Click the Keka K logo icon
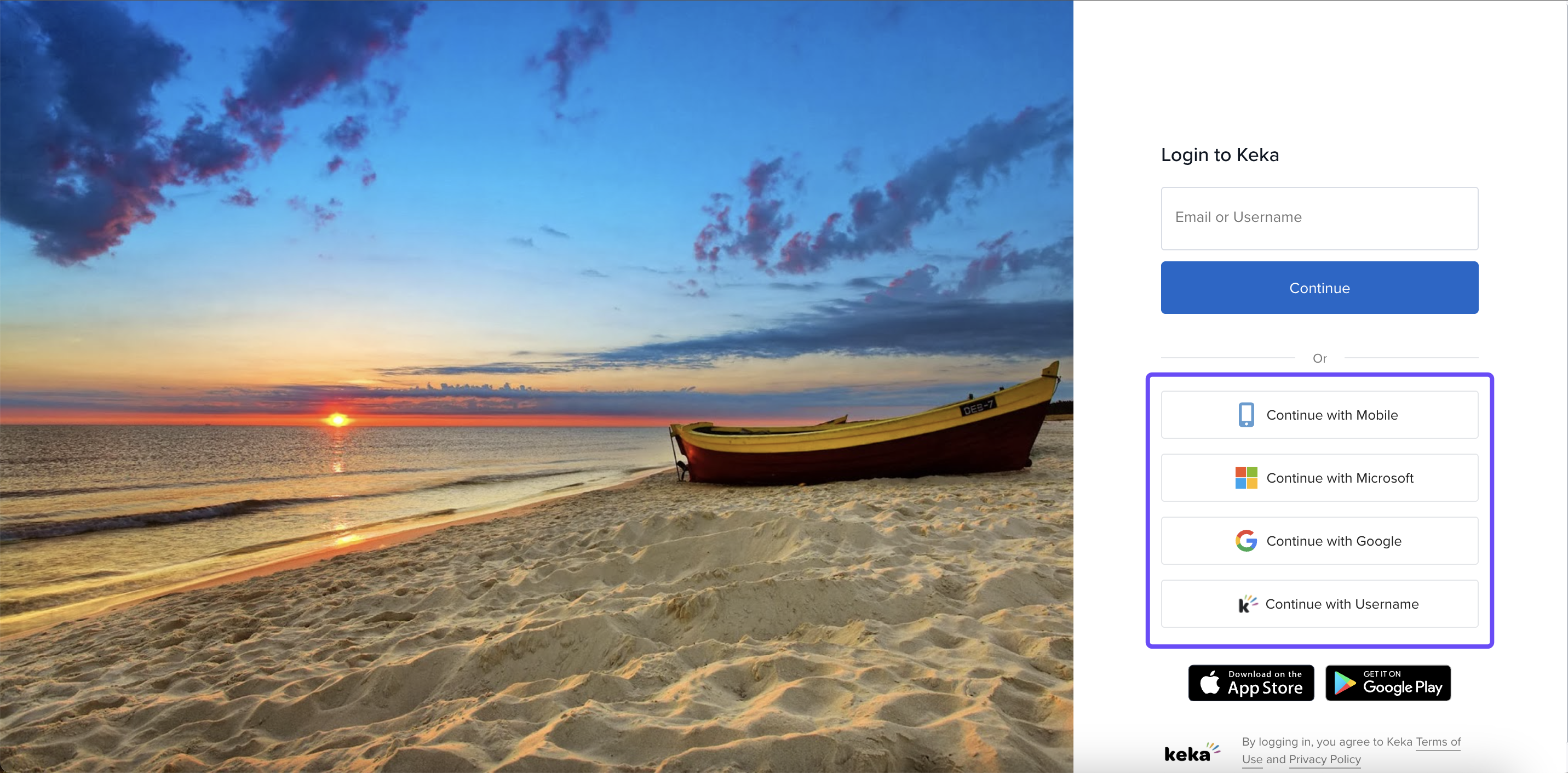The image size is (1568, 773). [1247, 604]
